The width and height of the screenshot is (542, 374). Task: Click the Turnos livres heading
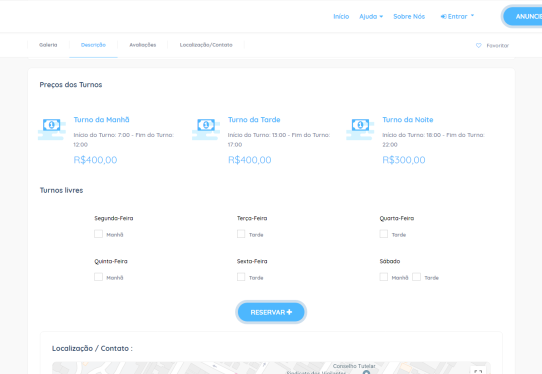point(62,190)
